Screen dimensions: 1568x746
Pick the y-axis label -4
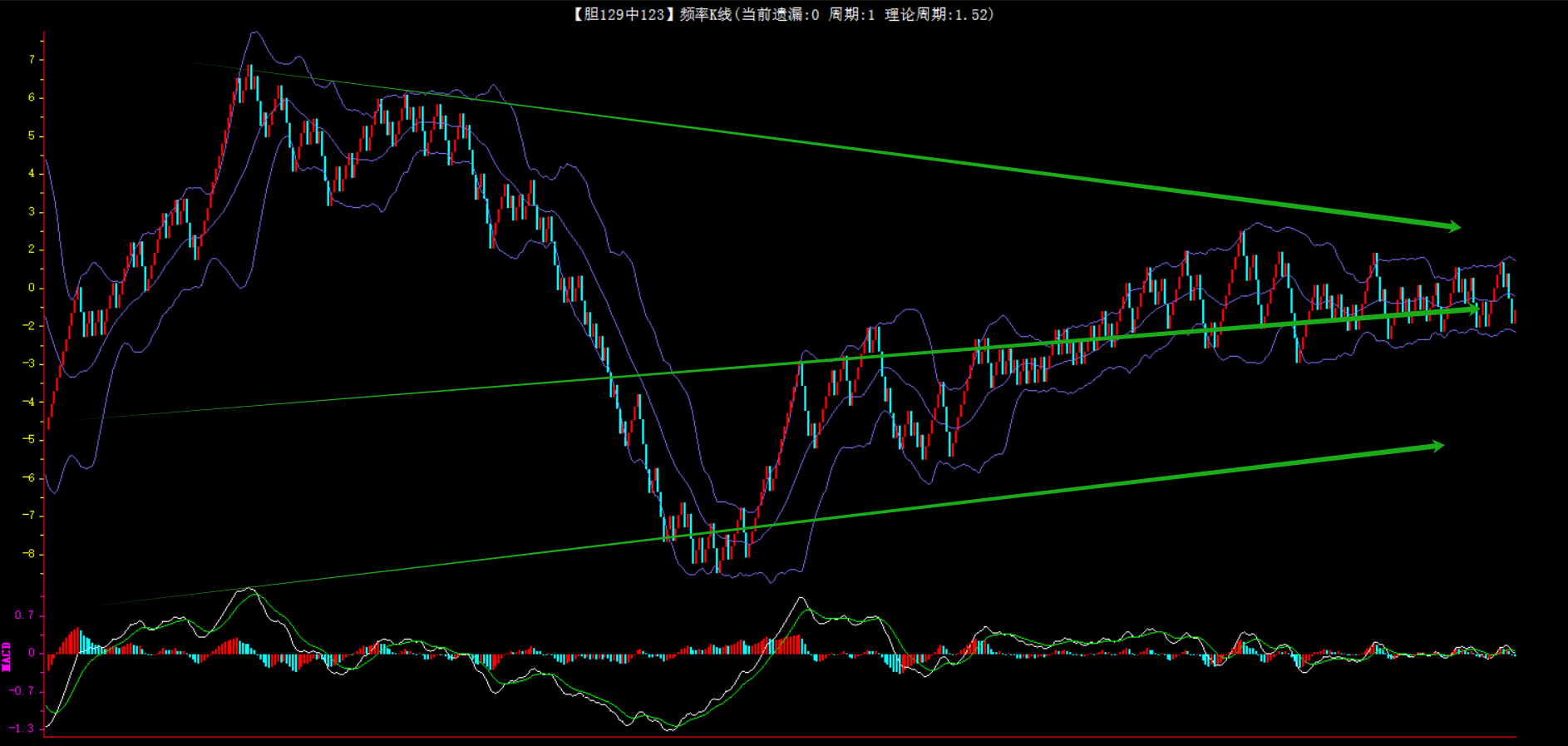[x=29, y=402]
